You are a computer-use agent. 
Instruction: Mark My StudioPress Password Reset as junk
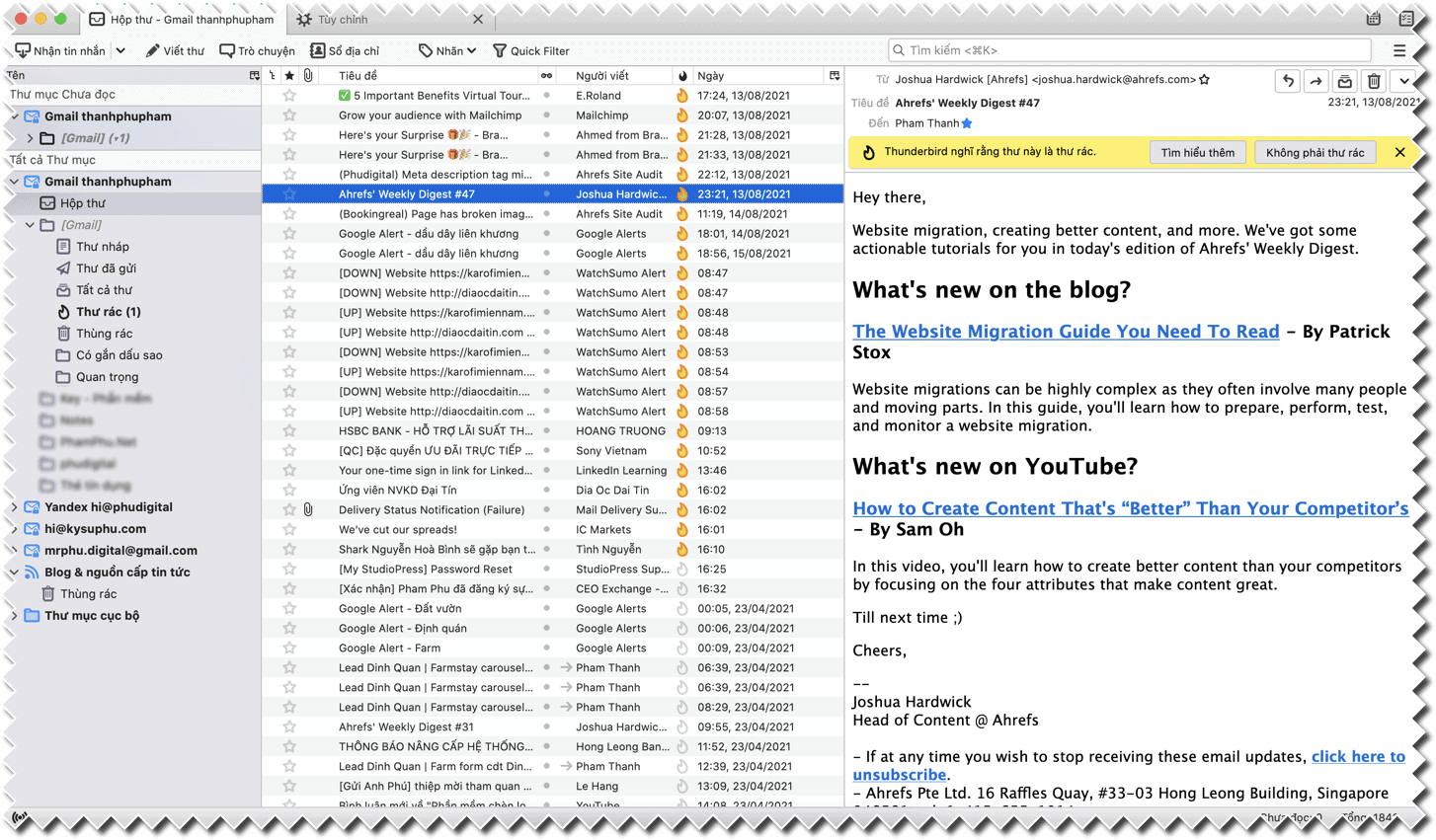click(682, 570)
